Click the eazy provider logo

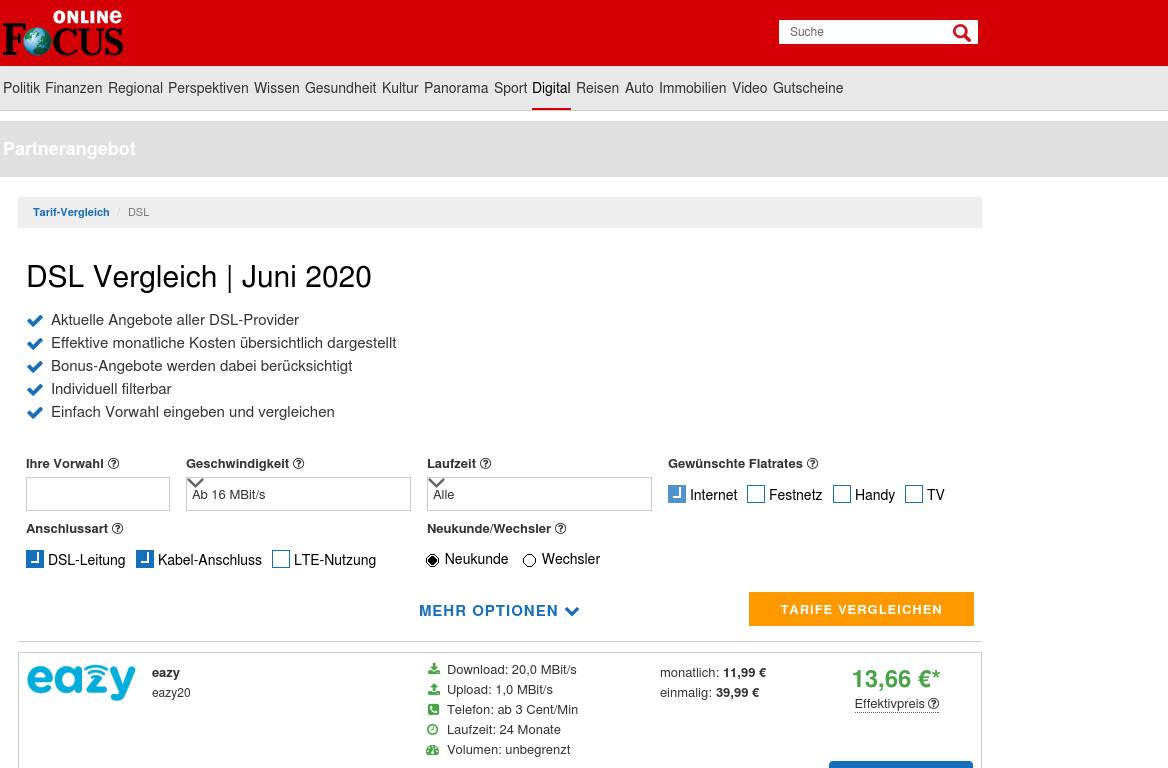[81, 682]
